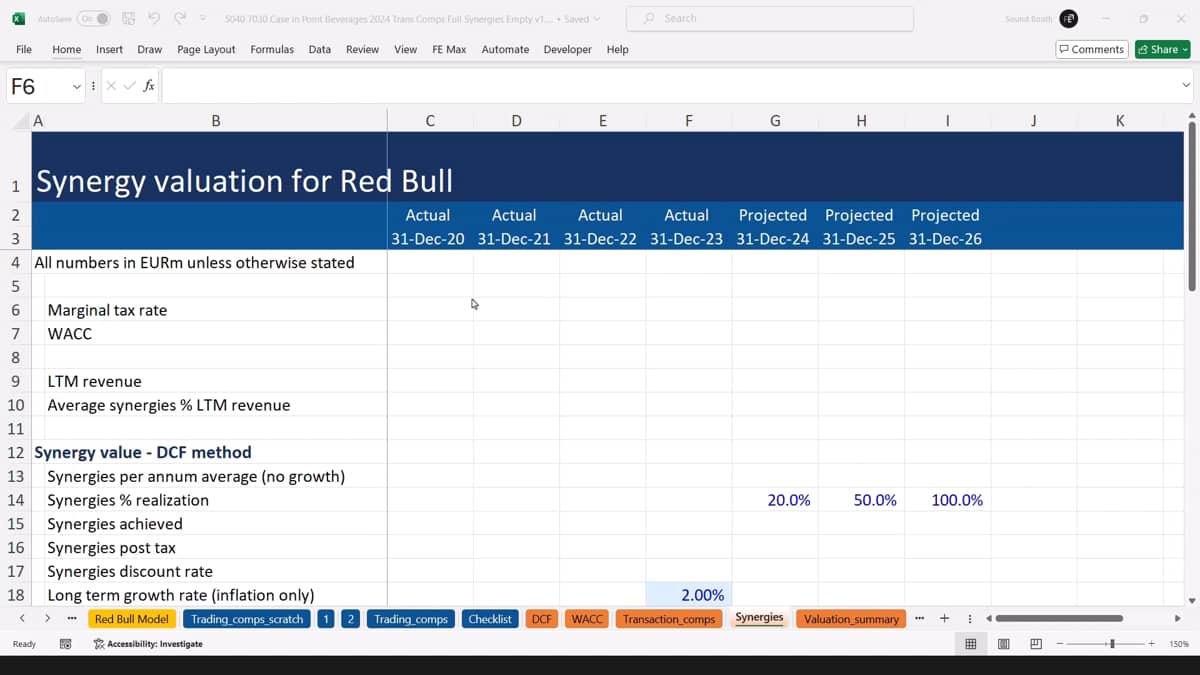Viewport: 1200px width, 675px height.
Task: Click the Name Box showing F6
Action: tap(38, 87)
